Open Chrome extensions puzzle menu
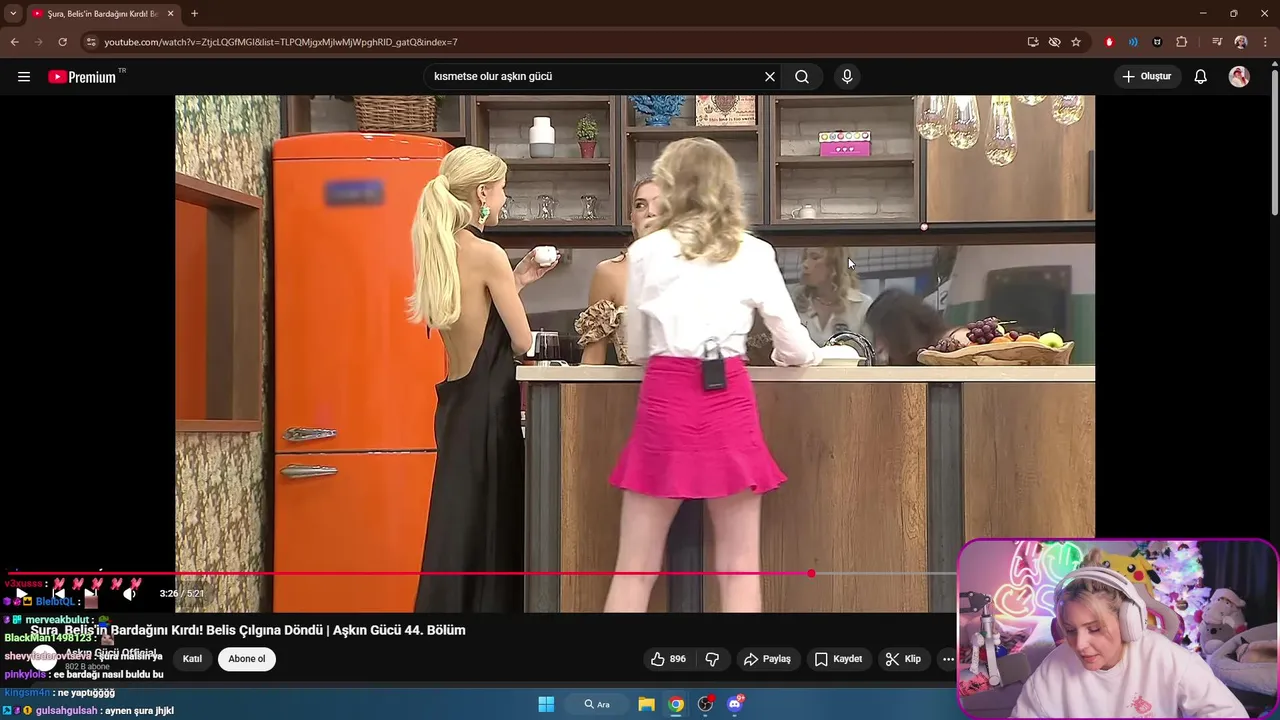The width and height of the screenshot is (1280, 720). [1182, 42]
